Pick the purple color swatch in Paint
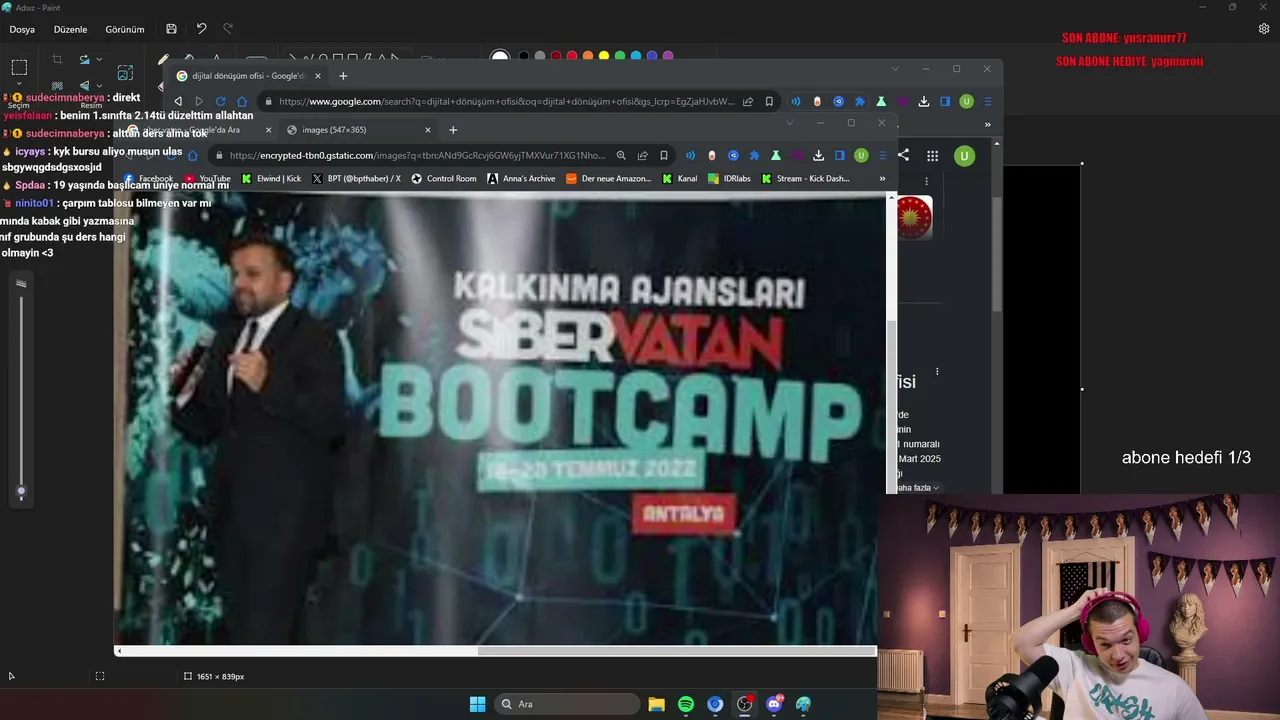This screenshot has height=720, width=1280. tap(668, 56)
